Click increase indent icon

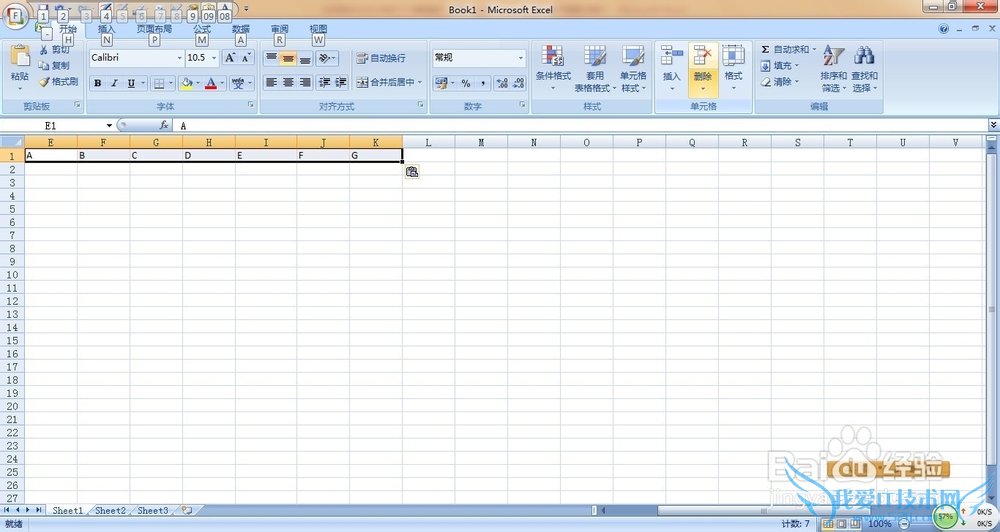341,82
